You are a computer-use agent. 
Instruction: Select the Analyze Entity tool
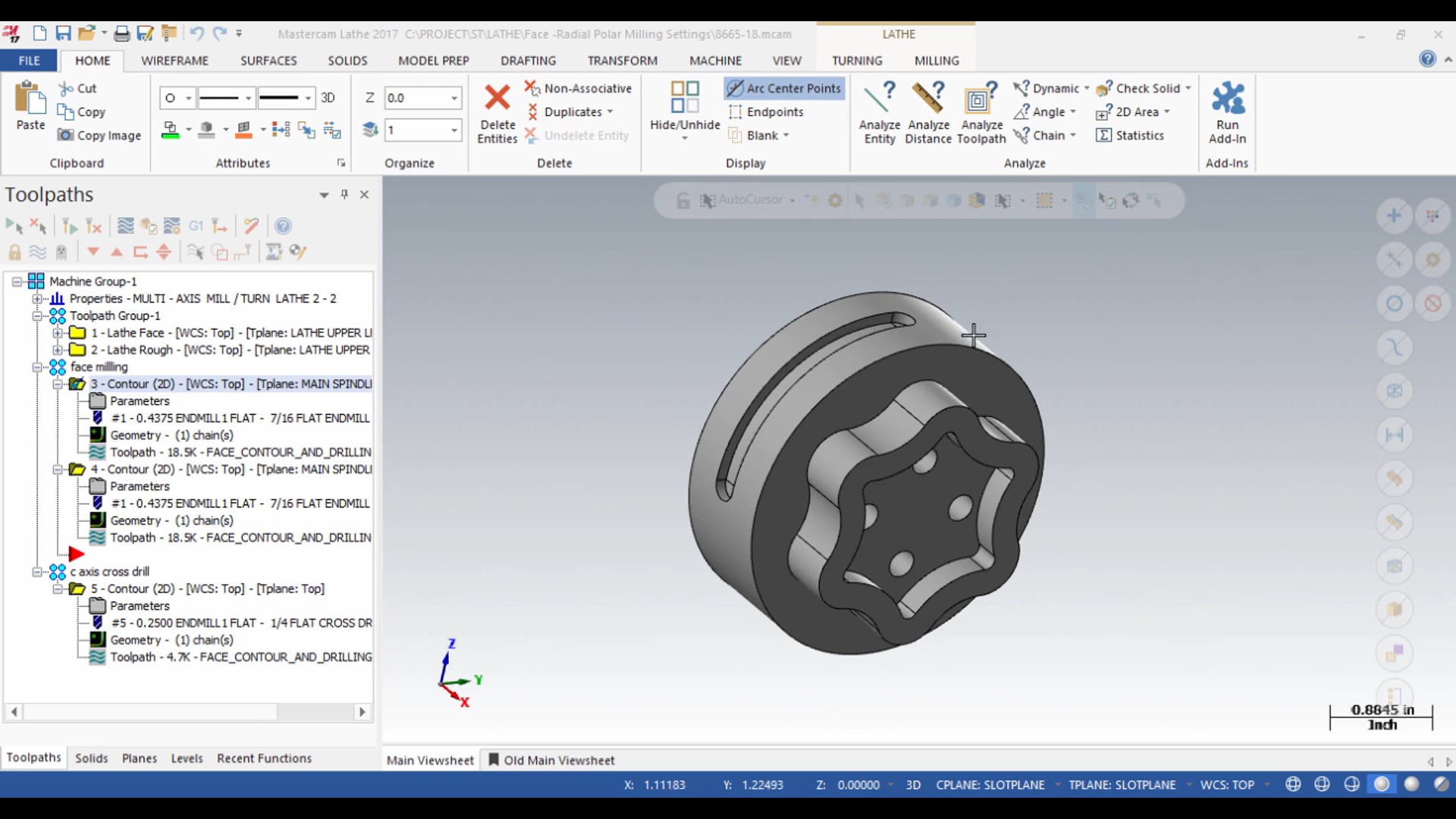click(879, 110)
